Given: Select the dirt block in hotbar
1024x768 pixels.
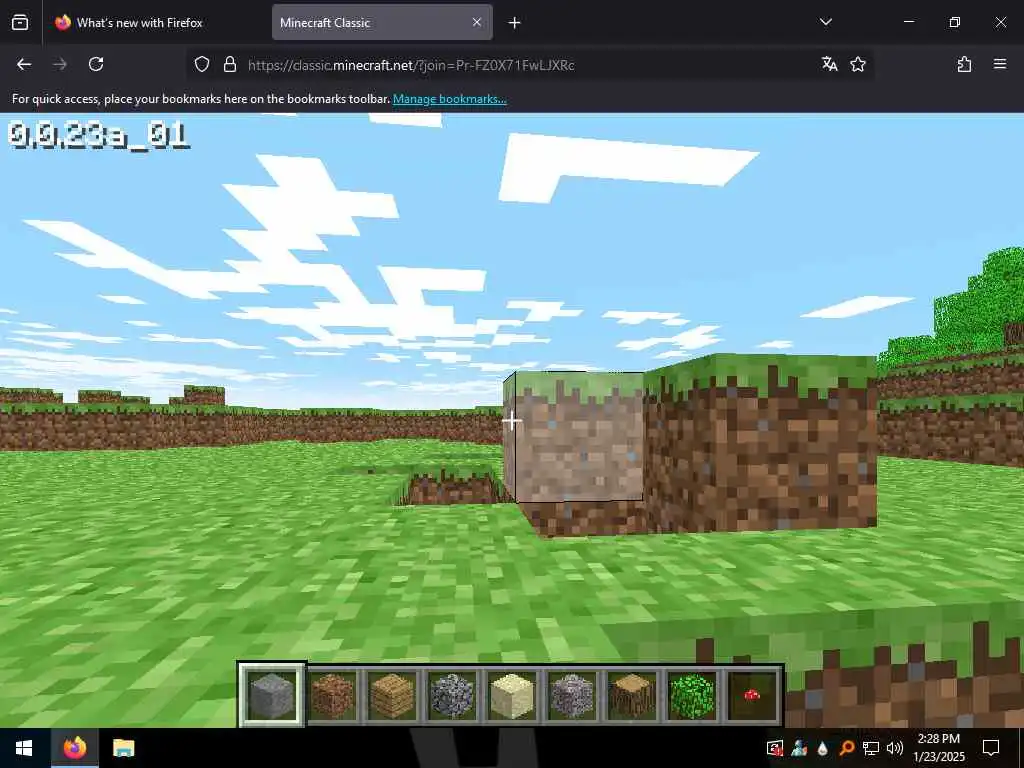Looking at the screenshot, I should [x=332, y=696].
